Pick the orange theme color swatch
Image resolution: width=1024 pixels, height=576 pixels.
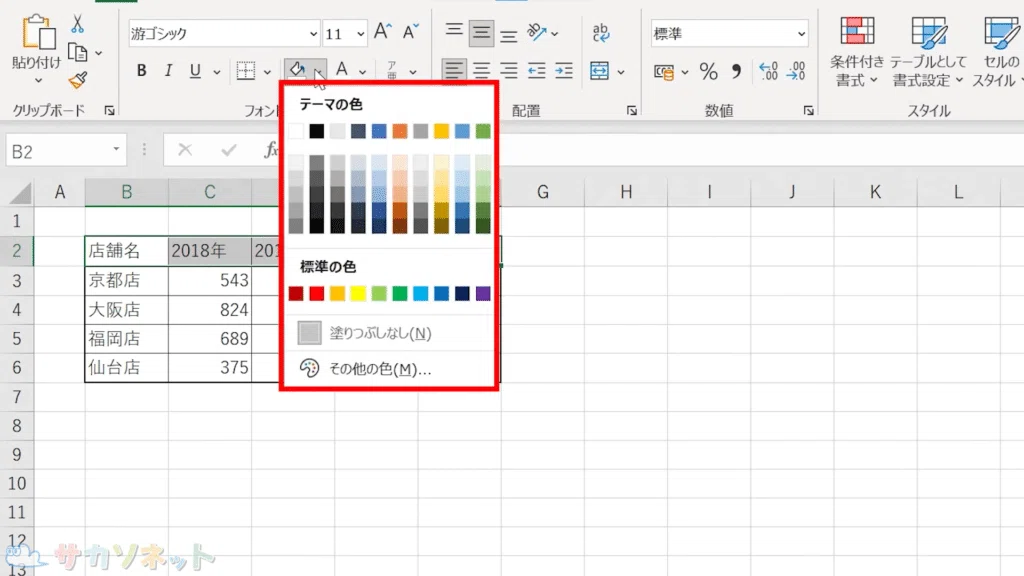[400, 131]
